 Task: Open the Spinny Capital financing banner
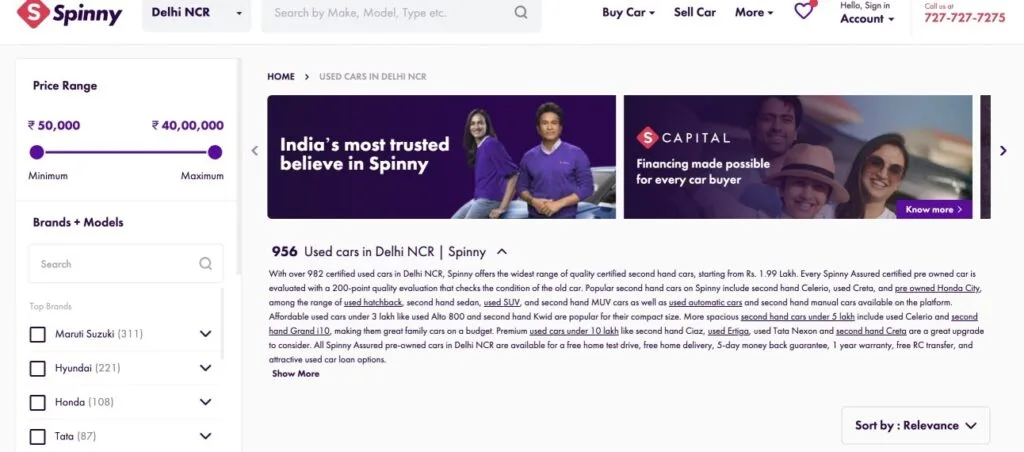click(x=798, y=157)
